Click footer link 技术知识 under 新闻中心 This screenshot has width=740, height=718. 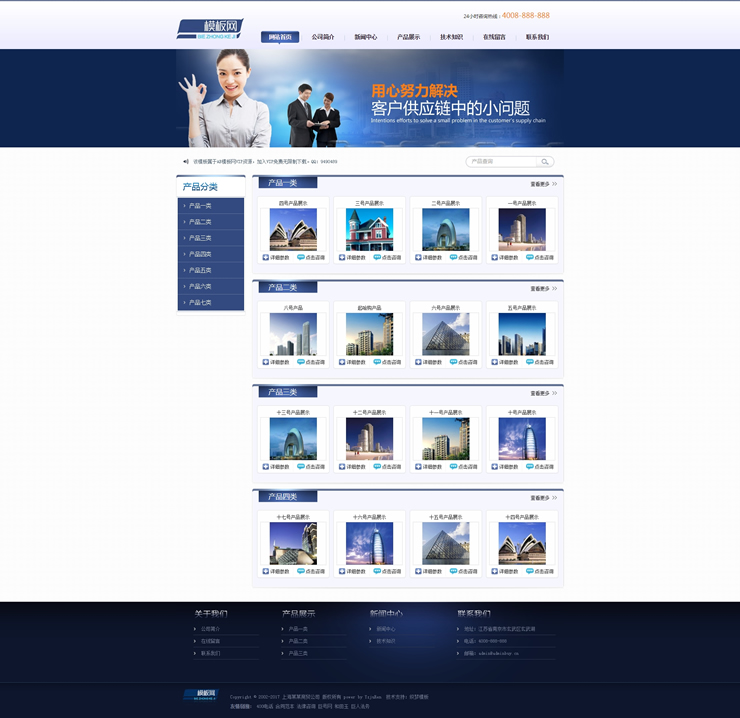[385, 641]
